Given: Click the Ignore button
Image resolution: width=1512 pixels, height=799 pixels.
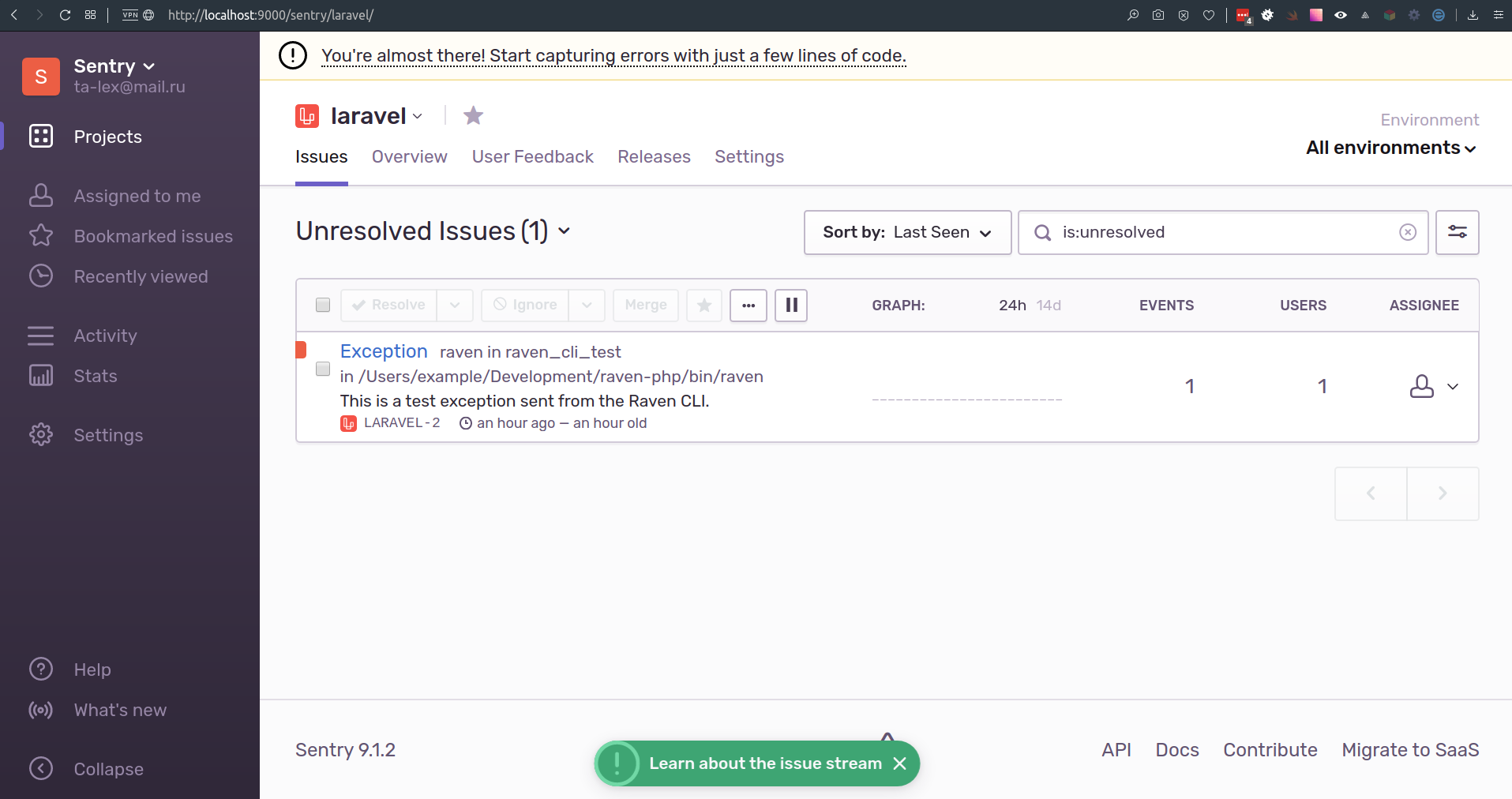Looking at the screenshot, I should (x=525, y=305).
